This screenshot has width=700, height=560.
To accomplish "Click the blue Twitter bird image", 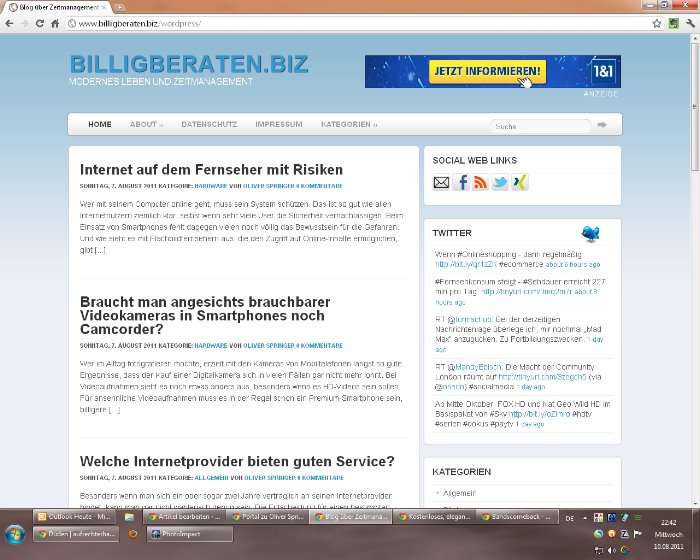I will pyautogui.click(x=591, y=234).
